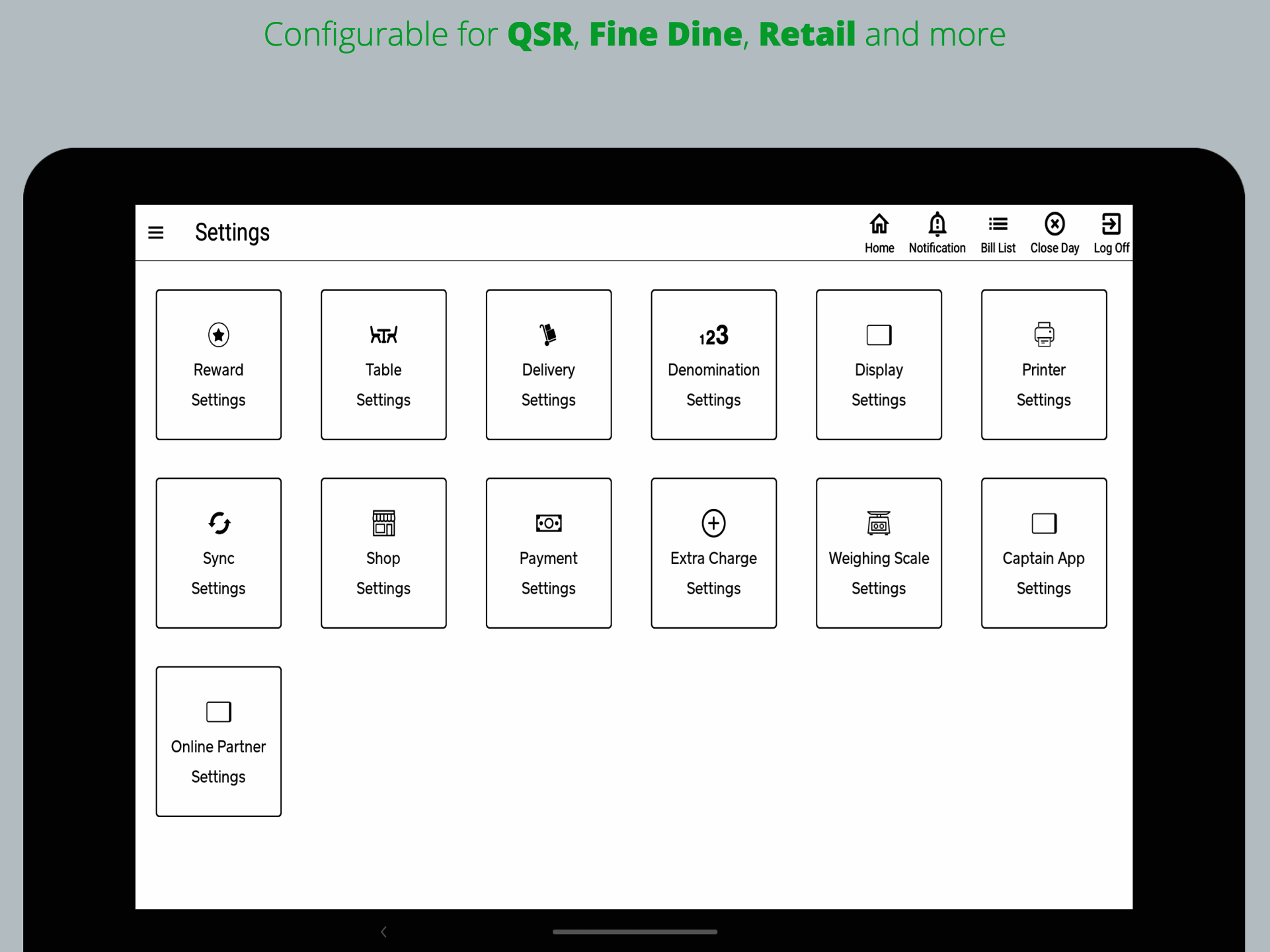
Task: Choose Display Settings tile
Action: click(x=879, y=365)
